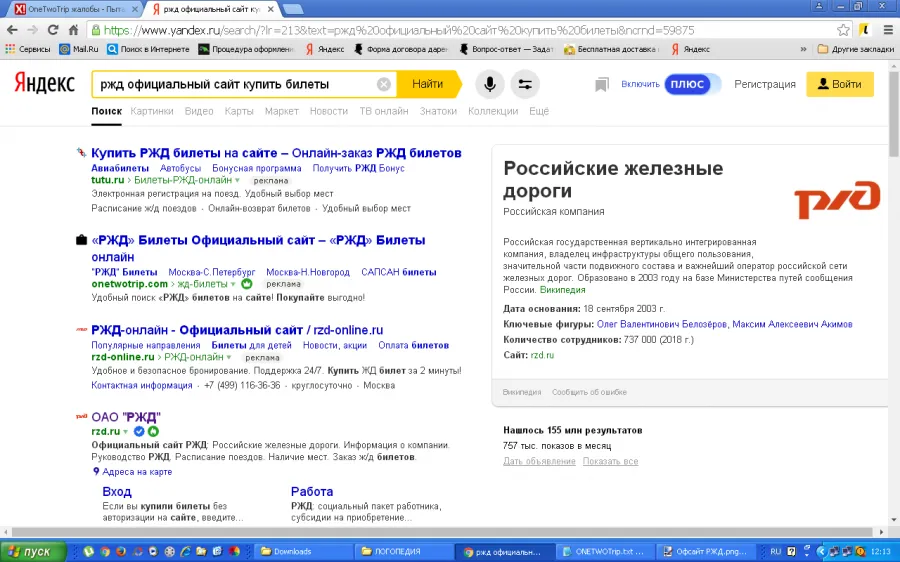Click the green badge next to onetwotrip.com
This screenshot has width=900, height=562.
[x=246, y=284]
